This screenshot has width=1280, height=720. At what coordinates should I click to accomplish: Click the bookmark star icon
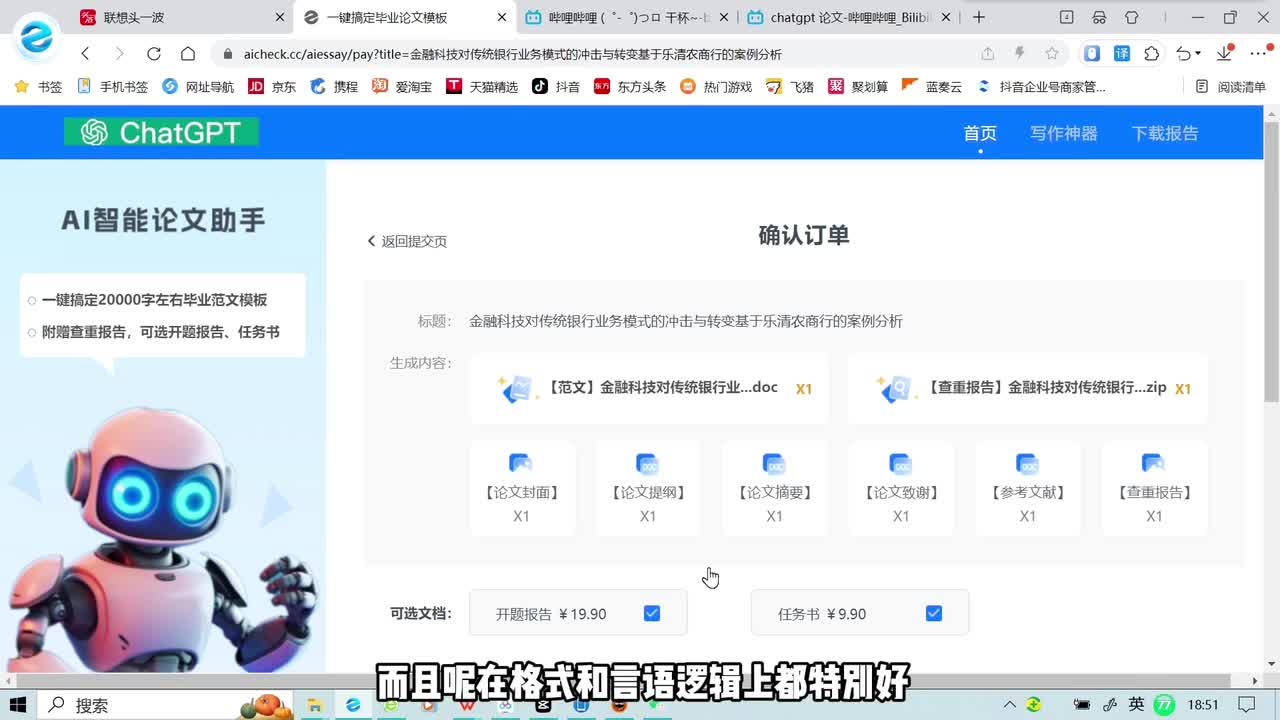tap(1051, 54)
